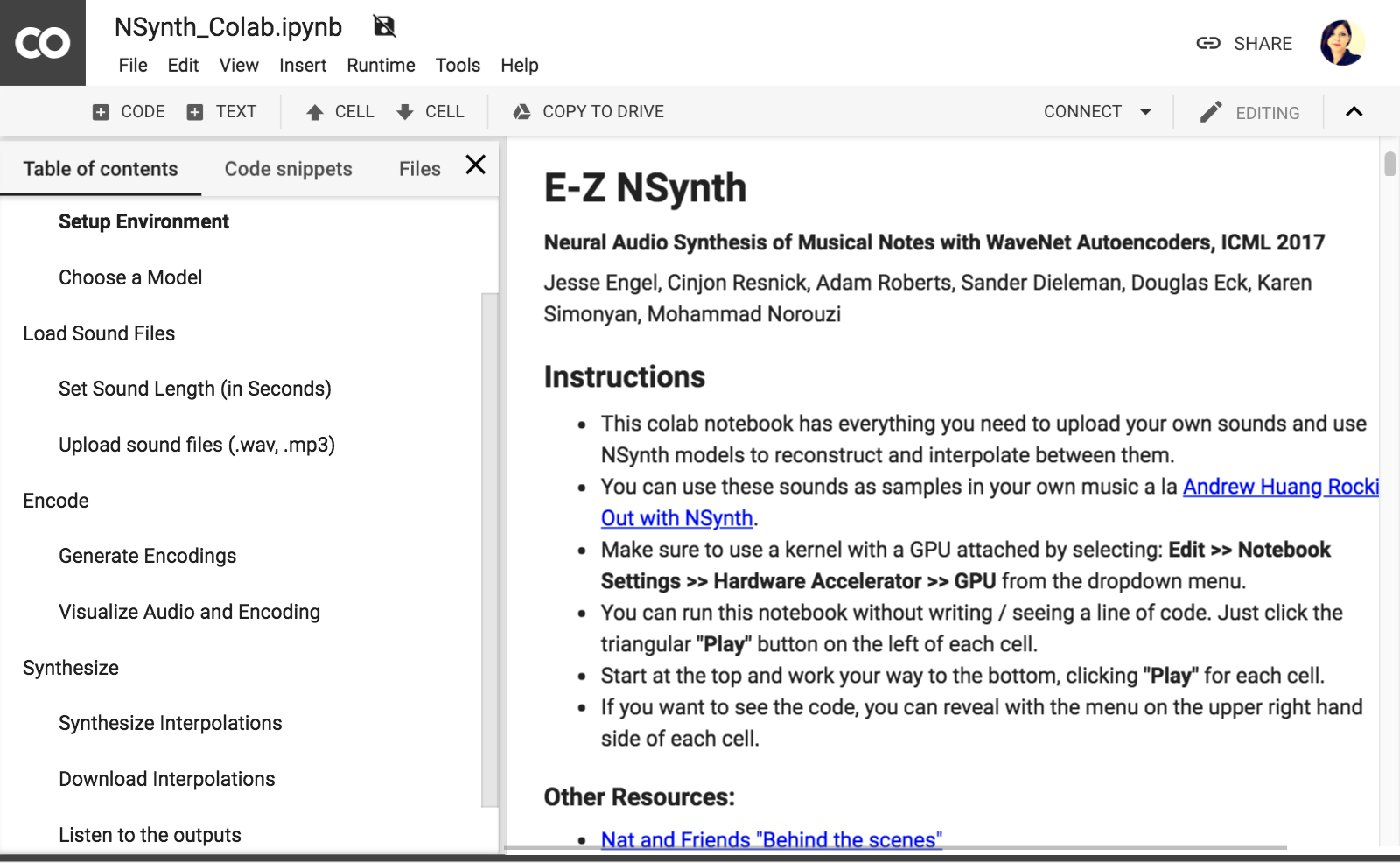This screenshot has height=863, width=1400.
Task: Collapse the header with the chevron-up icon
Action: click(x=1354, y=111)
